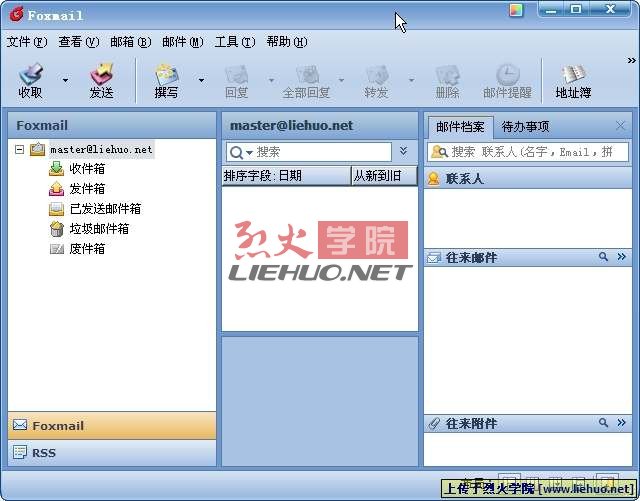Close the right-side 邮件档案 panel
640x501 pixels.
click(620, 126)
